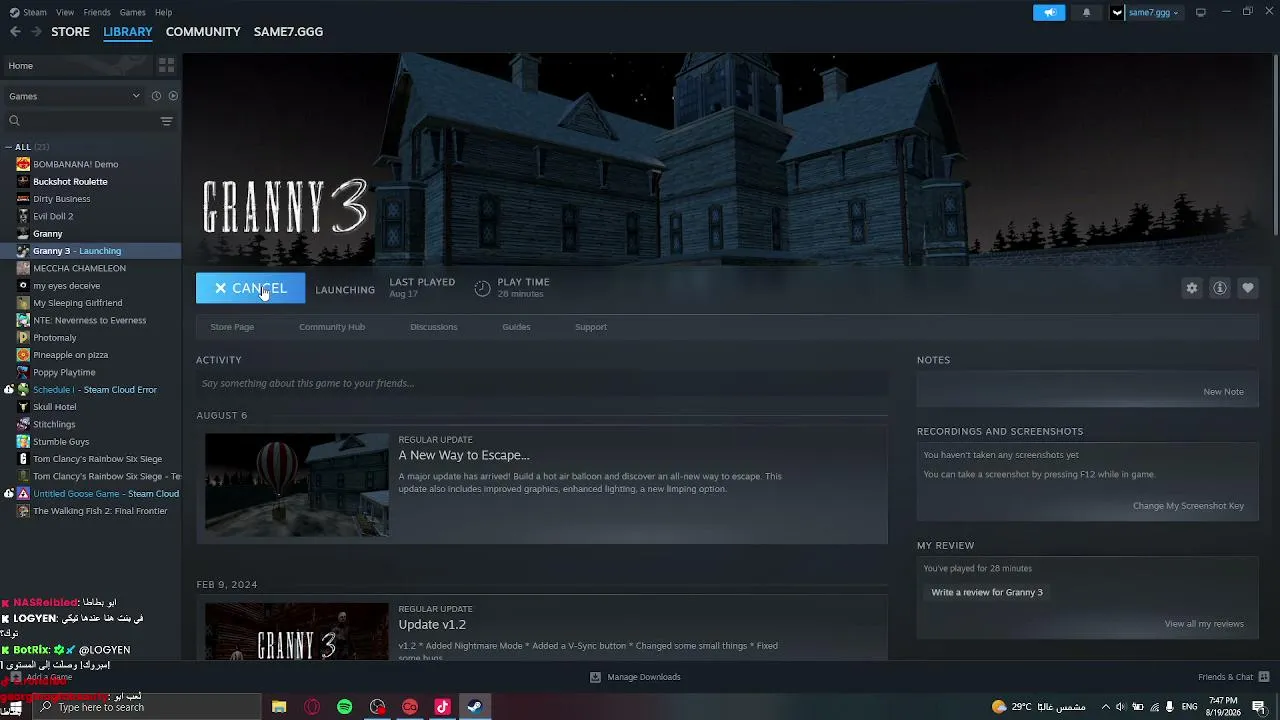Viewport: 1280px width, 720px height.
Task: Open the Steam announcements megaphone button
Action: (x=1049, y=13)
